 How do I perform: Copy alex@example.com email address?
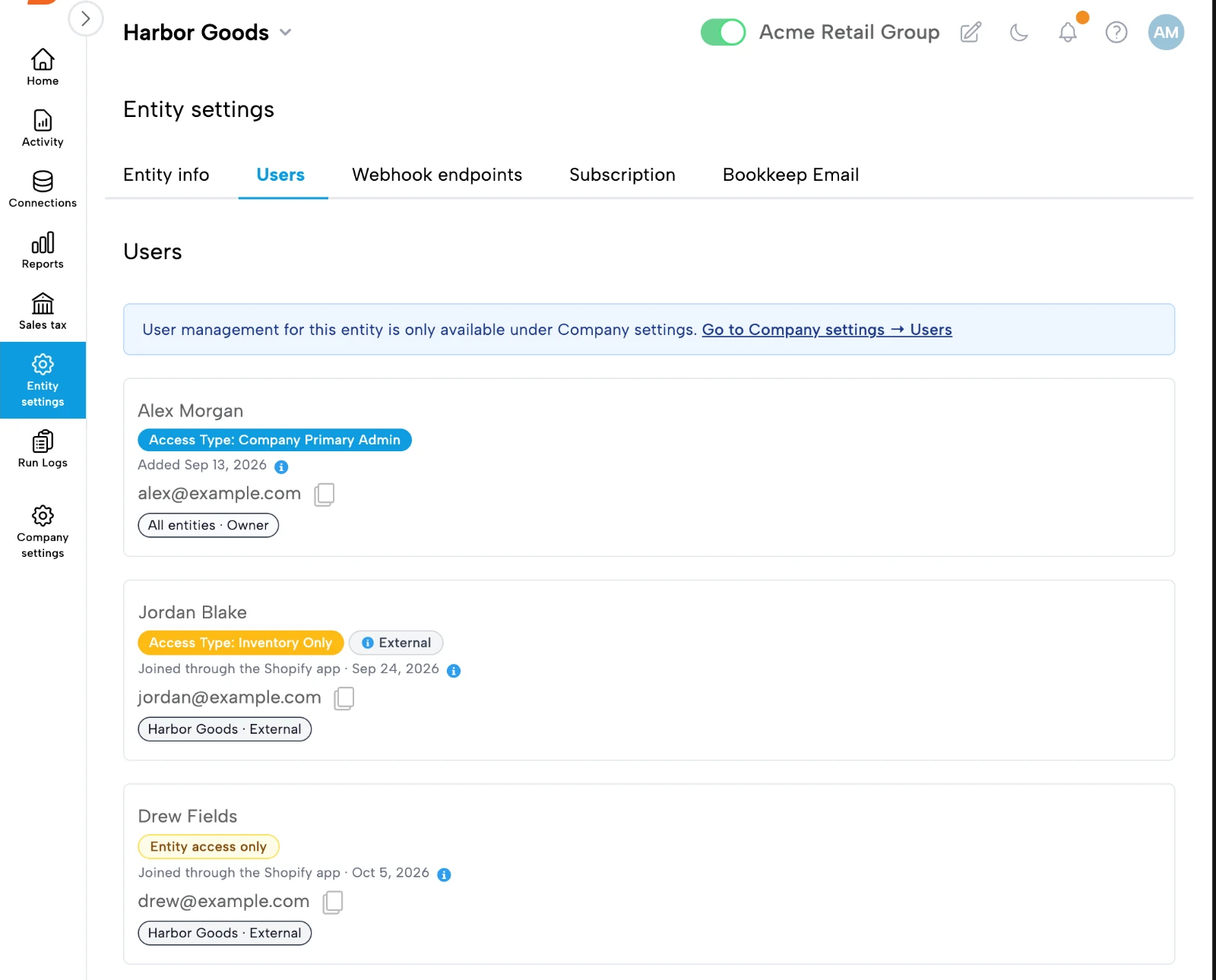tap(325, 495)
